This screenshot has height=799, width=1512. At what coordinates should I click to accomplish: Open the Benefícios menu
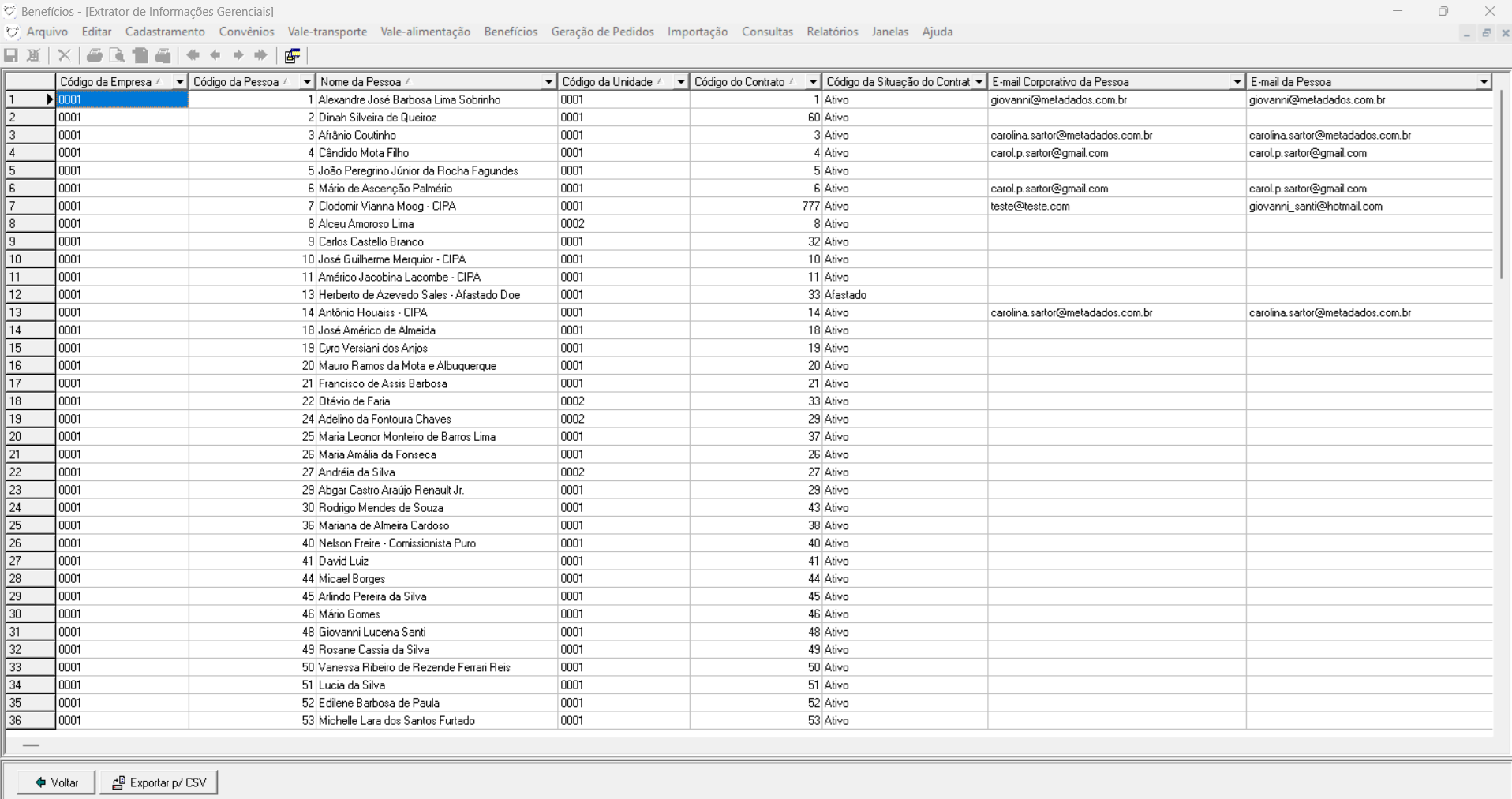click(x=511, y=32)
